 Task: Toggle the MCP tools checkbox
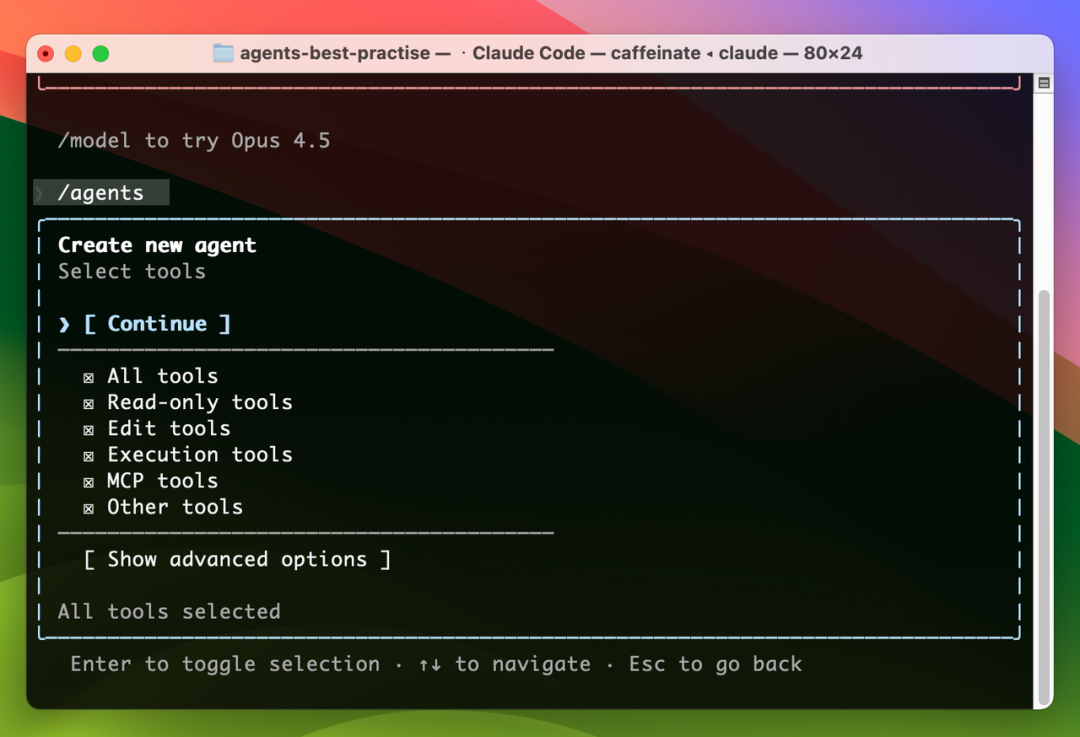[89, 481]
